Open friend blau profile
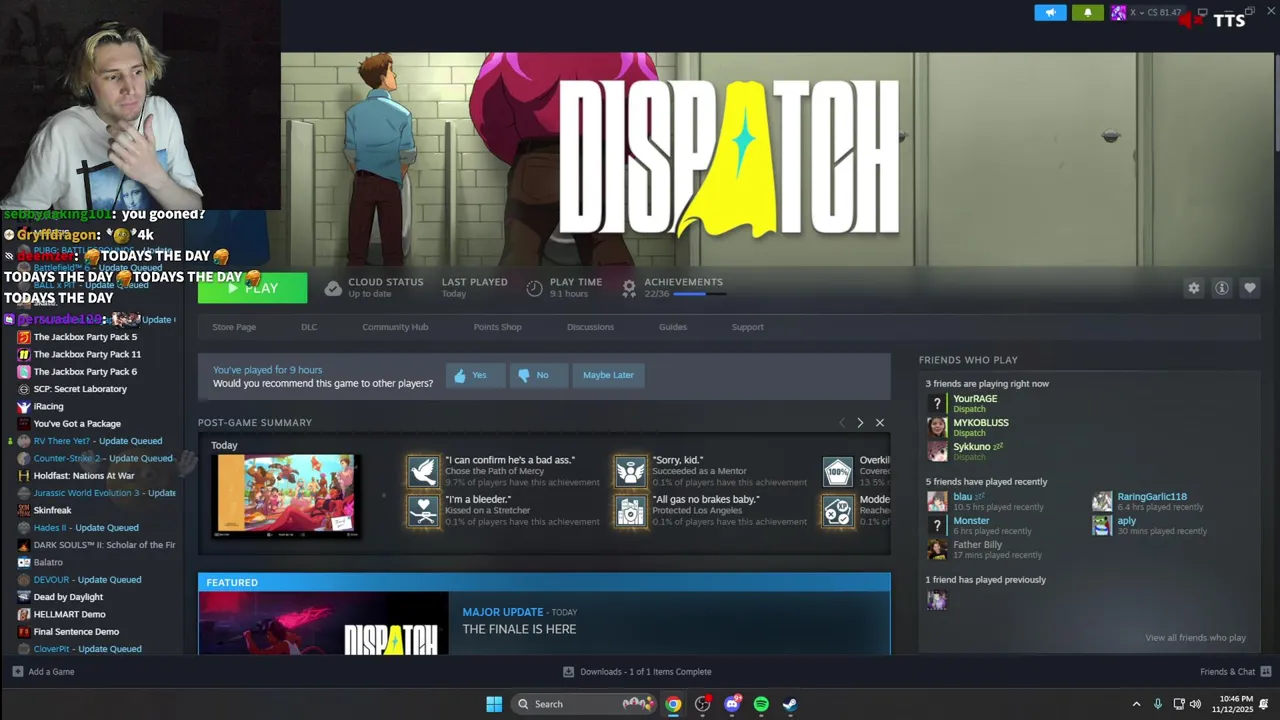This screenshot has width=1280, height=720. pos(962,497)
